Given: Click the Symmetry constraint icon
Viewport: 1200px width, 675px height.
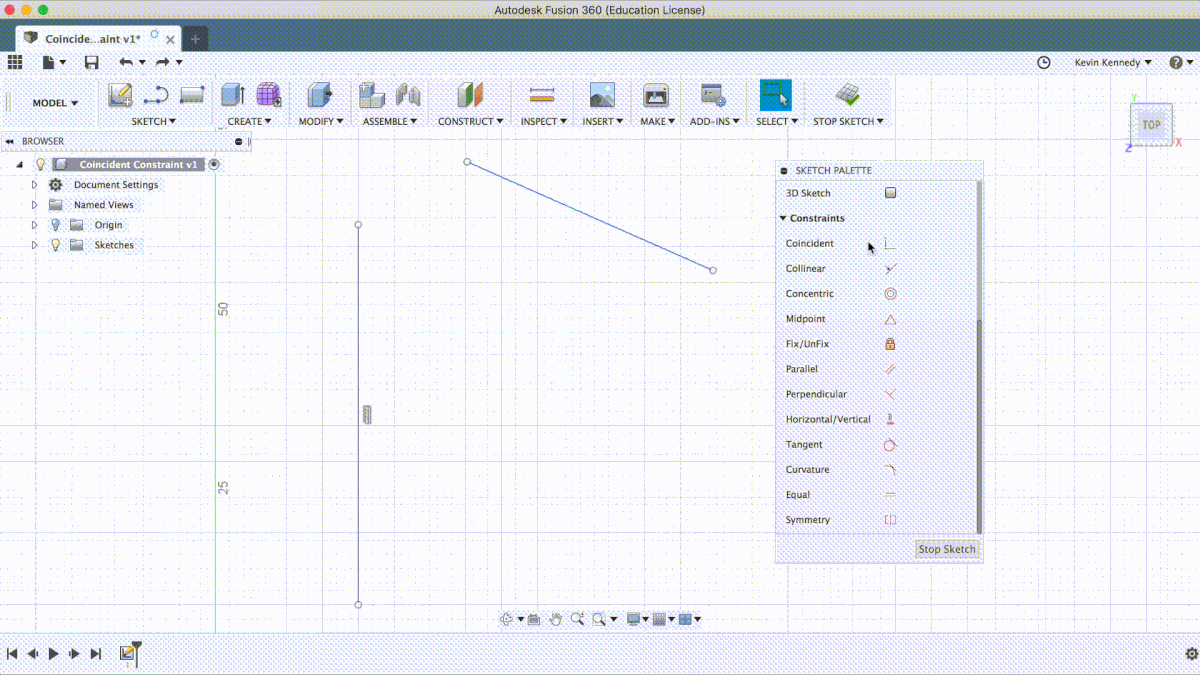Looking at the screenshot, I should tap(890, 520).
